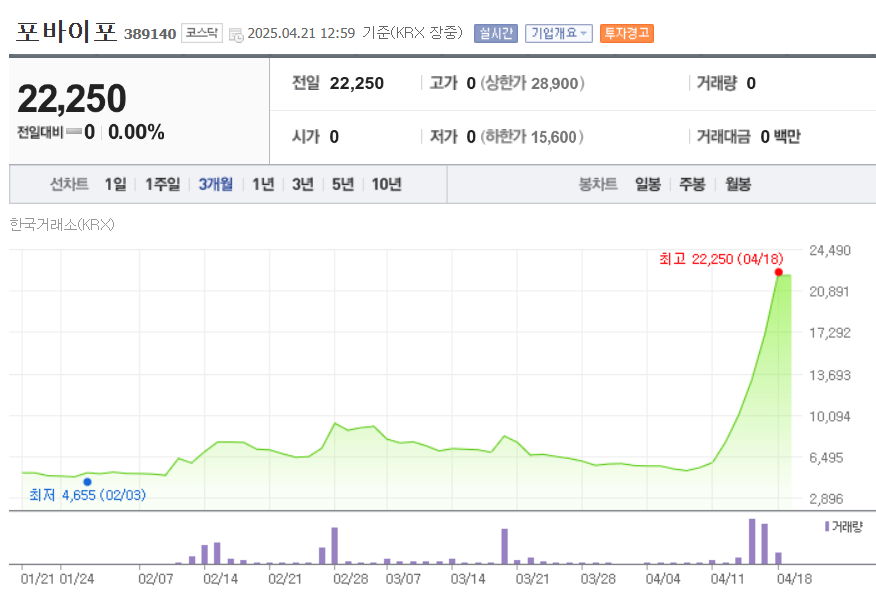Switch chart style to 선차트 line chart
Screen dimensions: 876x600
point(71,185)
